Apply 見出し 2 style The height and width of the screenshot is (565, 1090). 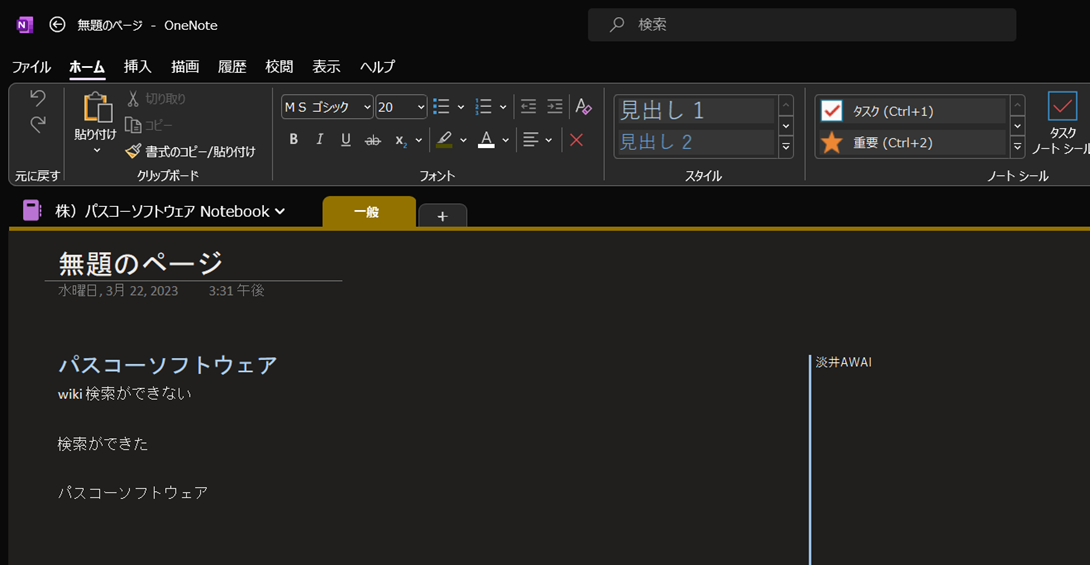coord(695,142)
